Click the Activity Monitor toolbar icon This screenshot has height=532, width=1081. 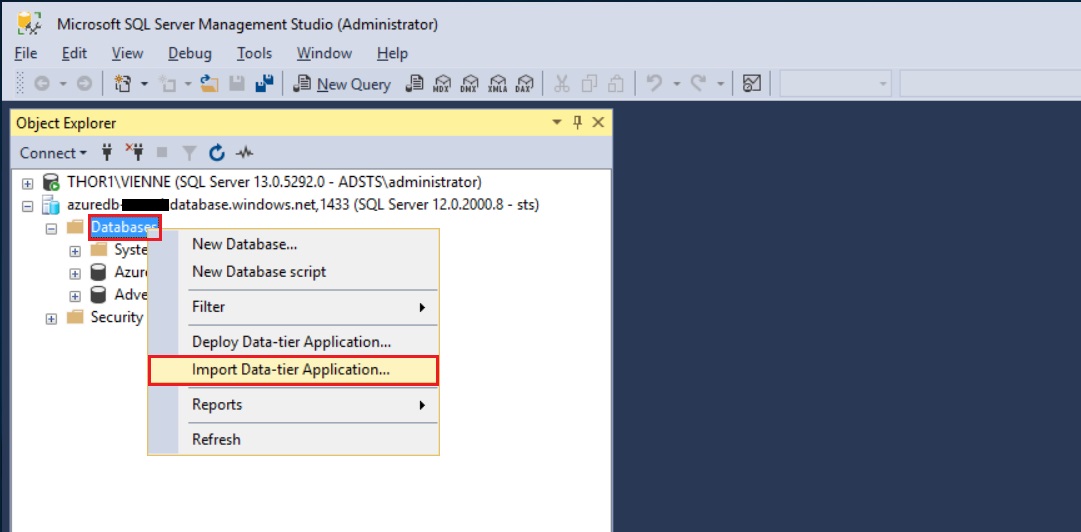(x=751, y=84)
